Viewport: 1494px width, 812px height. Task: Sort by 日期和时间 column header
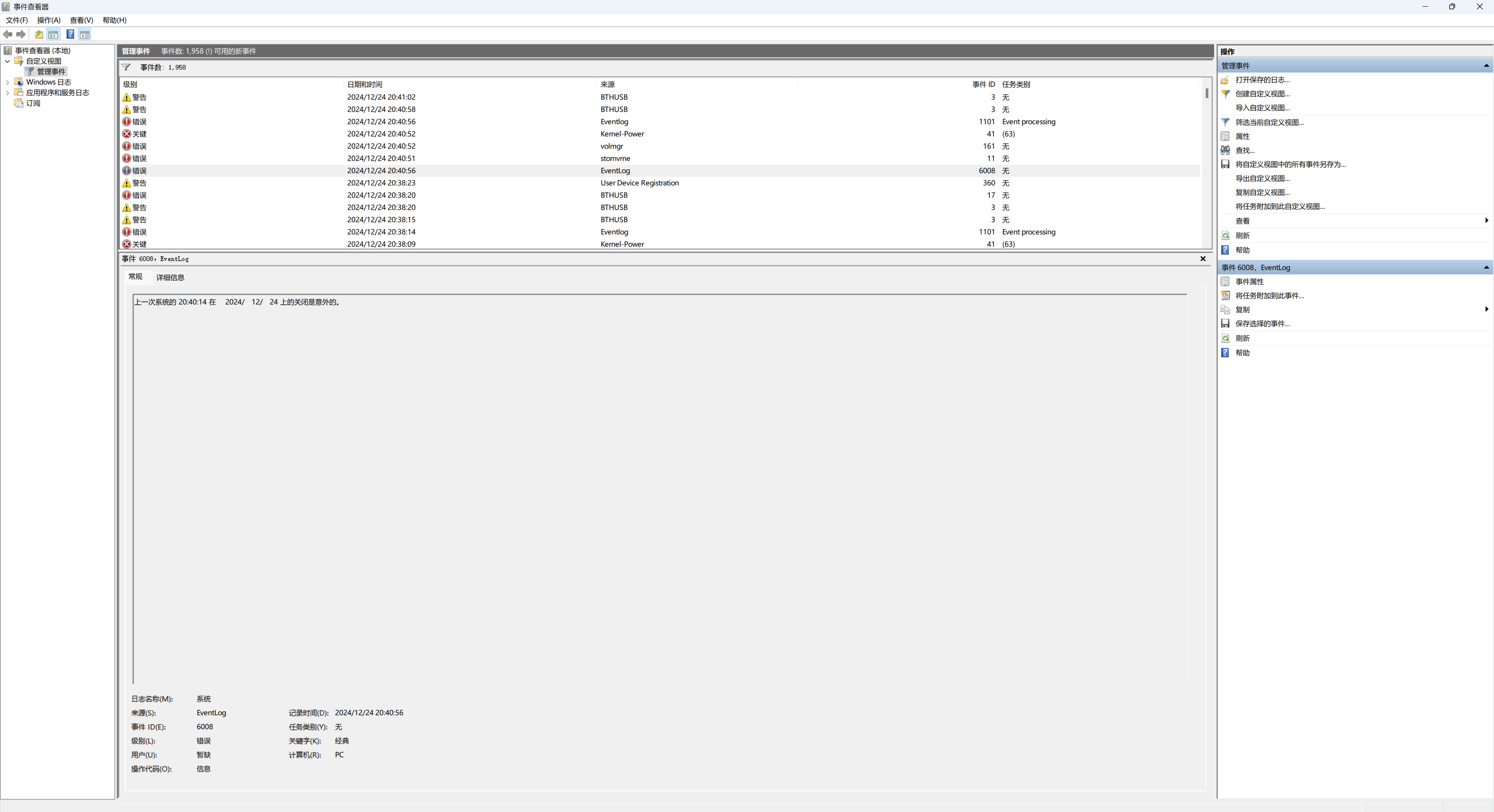tap(364, 85)
